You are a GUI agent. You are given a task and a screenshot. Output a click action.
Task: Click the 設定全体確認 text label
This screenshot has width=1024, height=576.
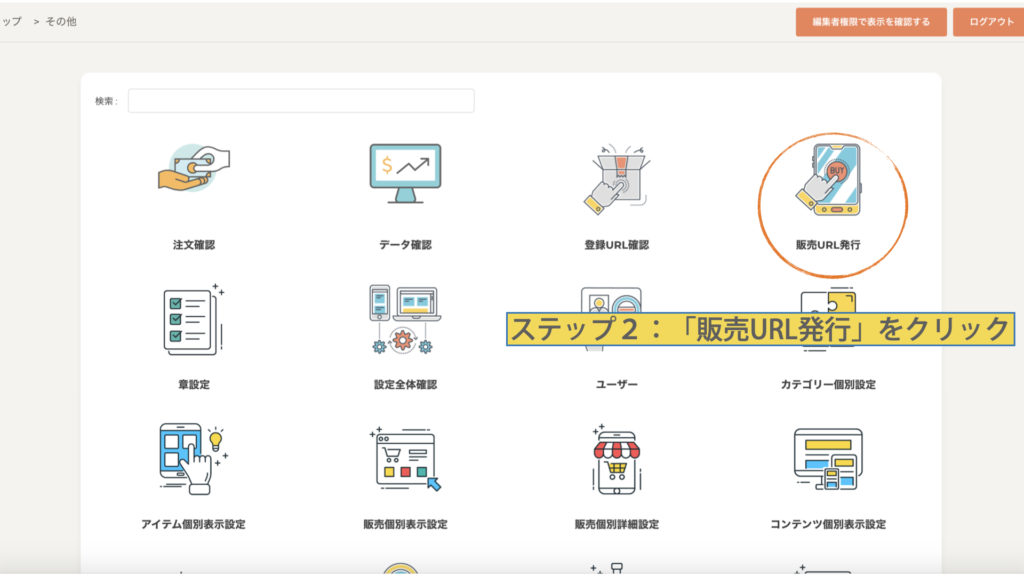point(405,385)
